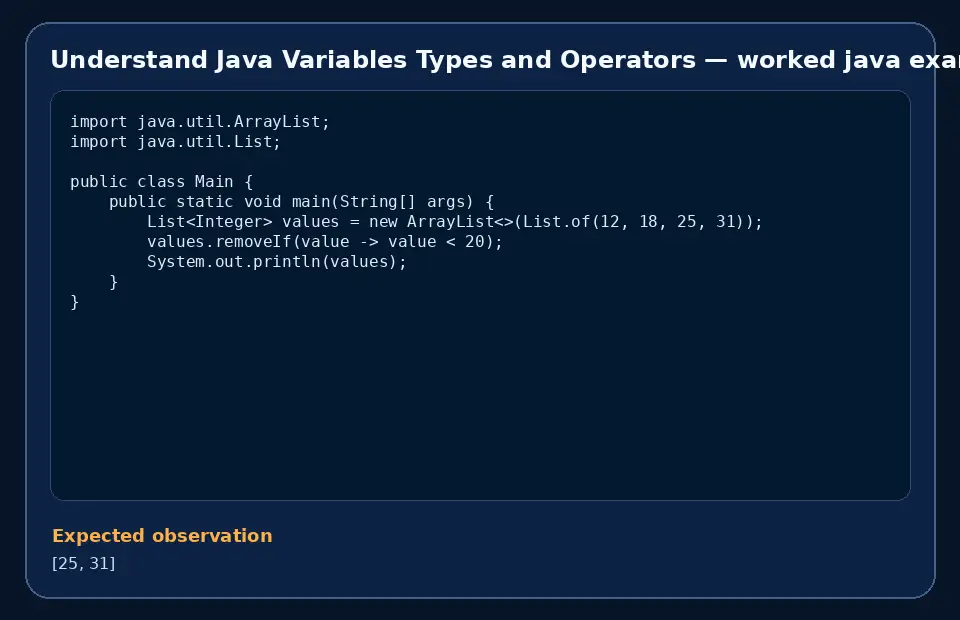The image size is (960, 620).
Task: Click the 'values.removeIf(value -> value < 20);' line
Action: tap(324, 242)
